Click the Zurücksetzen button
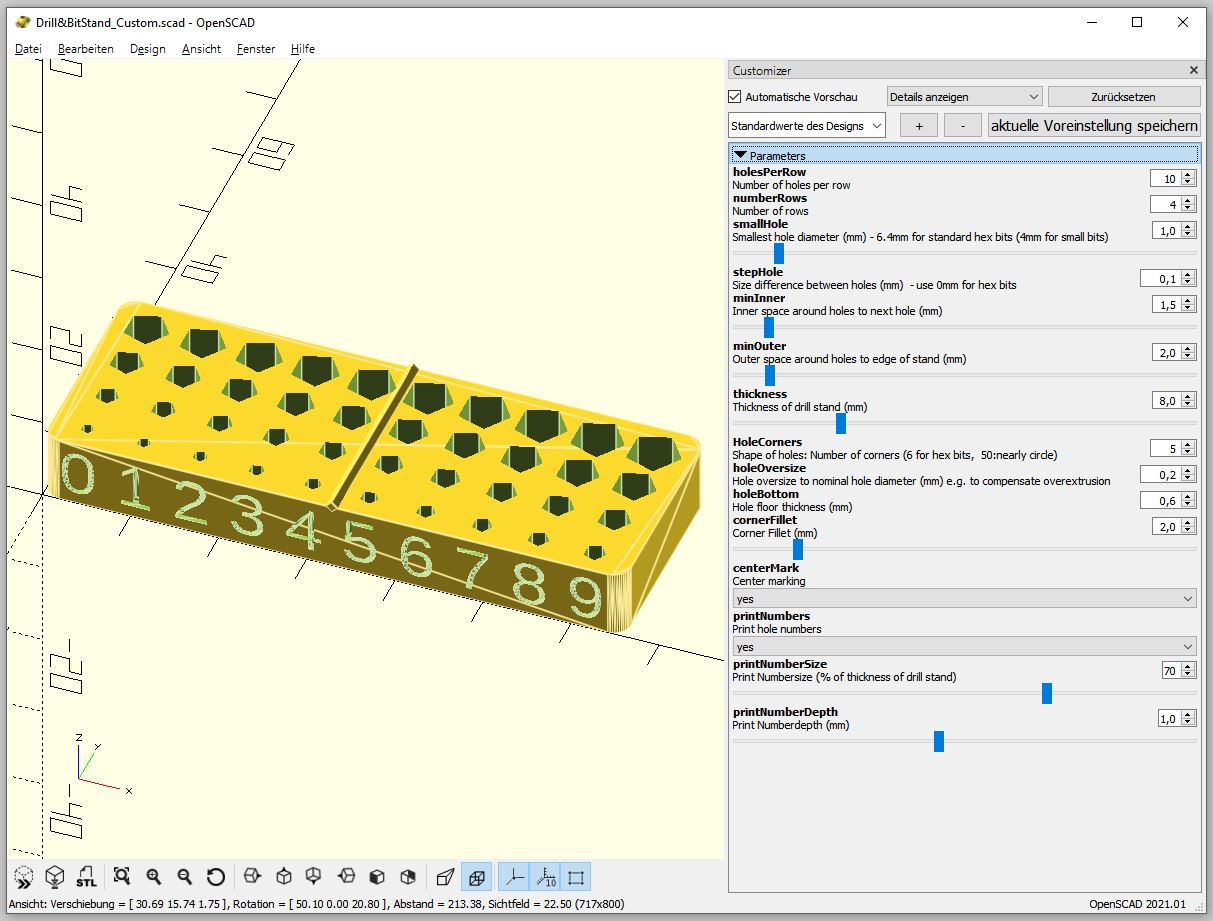The width and height of the screenshot is (1213, 921). [x=1123, y=97]
